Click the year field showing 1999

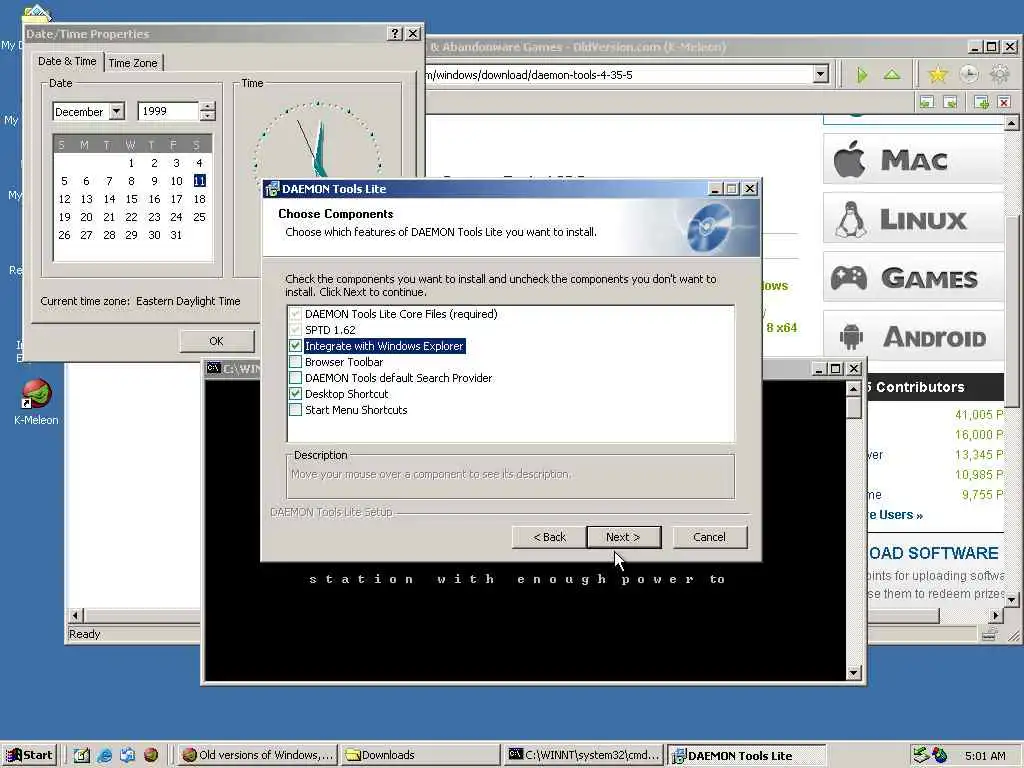pyautogui.click(x=168, y=112)
